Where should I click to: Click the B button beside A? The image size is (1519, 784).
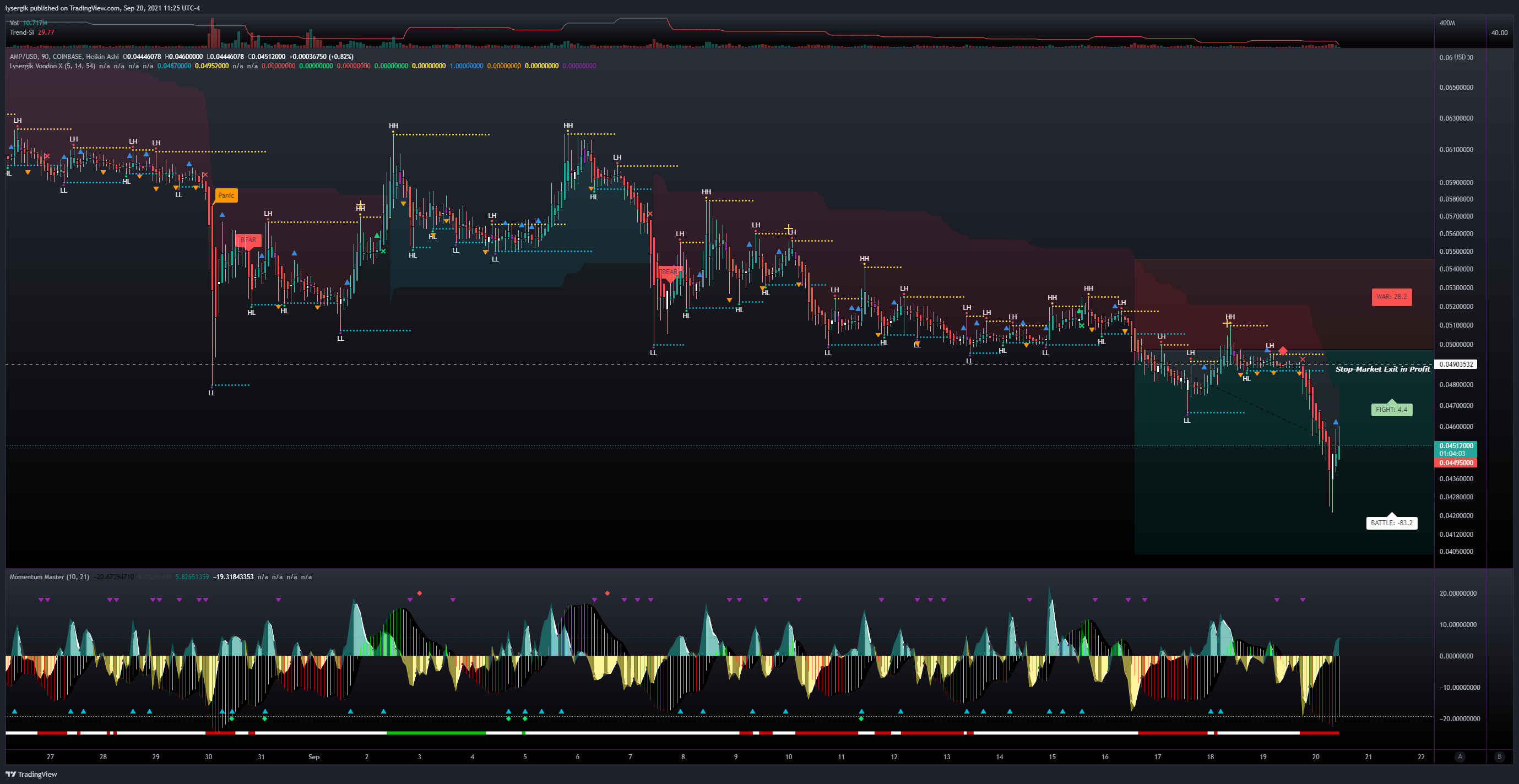pyautogui.click(x=1499, y=756)
